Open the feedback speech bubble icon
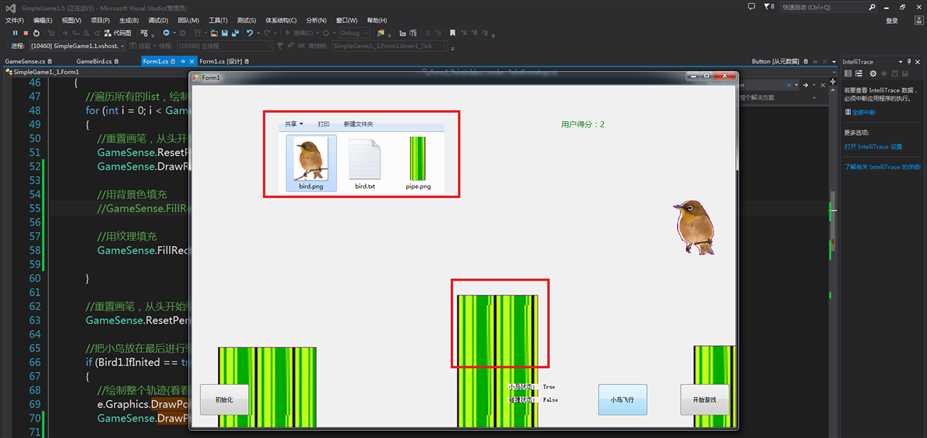The image size is (927, 438). pos(751,7)
